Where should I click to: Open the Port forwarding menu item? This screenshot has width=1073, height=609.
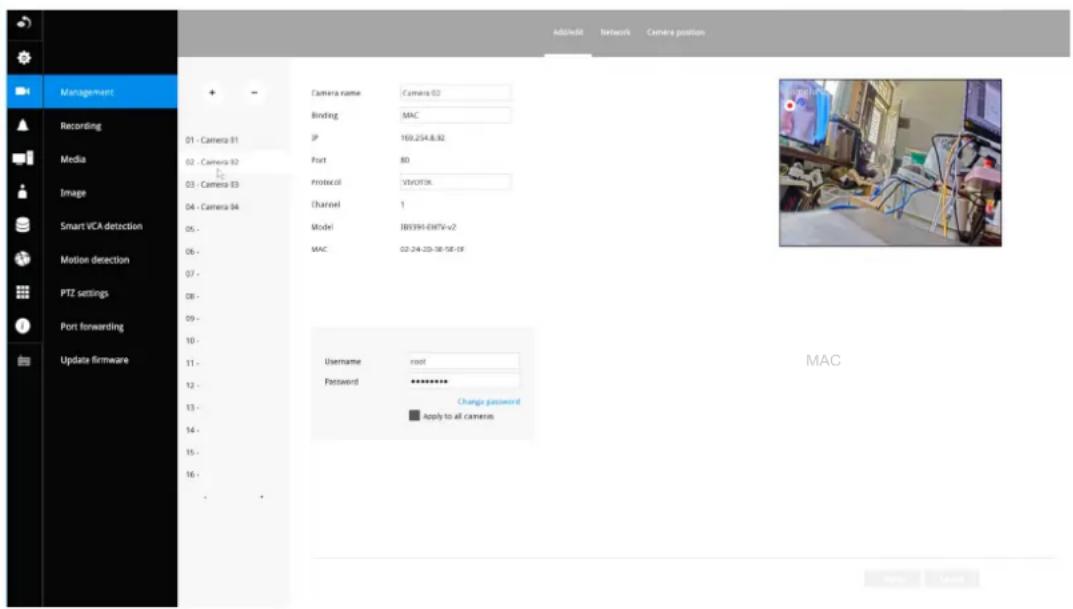pyautogui.click(x=110, y=326)
